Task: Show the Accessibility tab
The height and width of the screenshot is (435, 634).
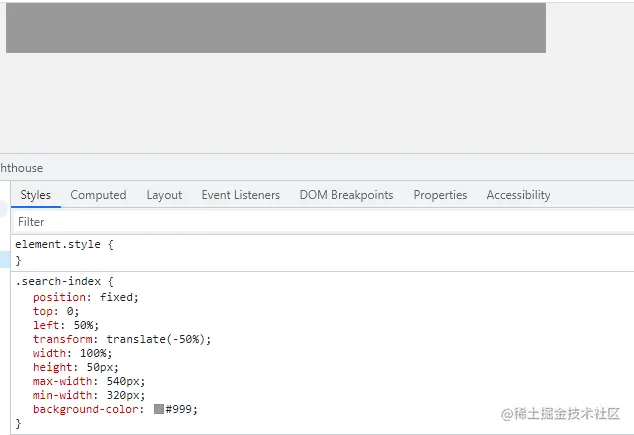Action: click(518, 195)
